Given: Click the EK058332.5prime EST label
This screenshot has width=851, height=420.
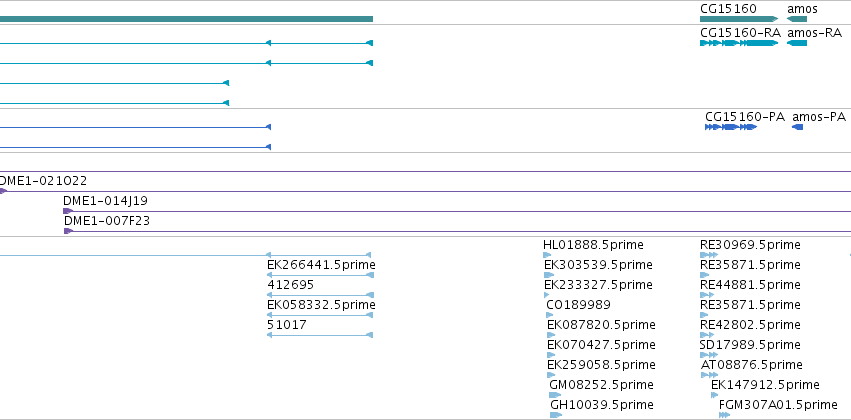Looking at the screenshot, I should pos(321,305).
